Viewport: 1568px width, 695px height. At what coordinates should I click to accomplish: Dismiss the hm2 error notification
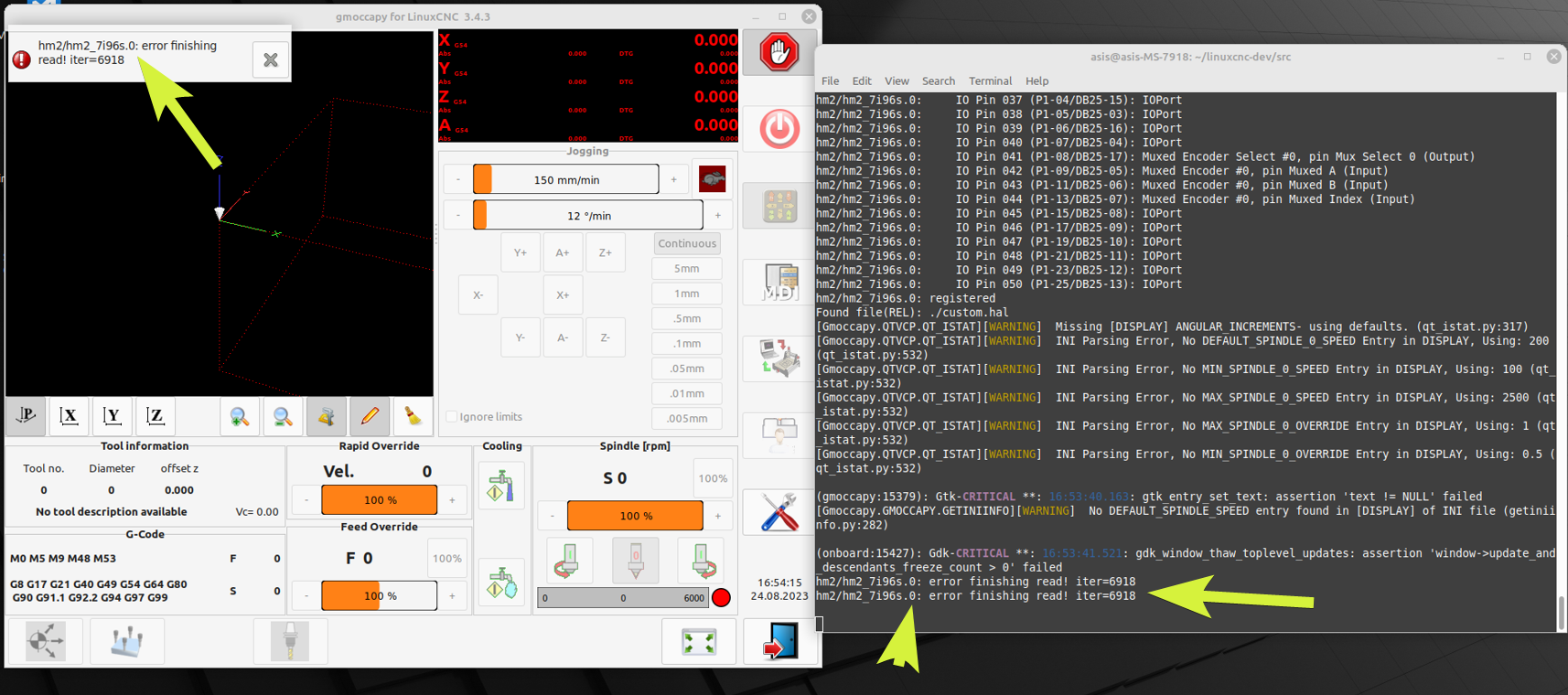click(271, 59)
